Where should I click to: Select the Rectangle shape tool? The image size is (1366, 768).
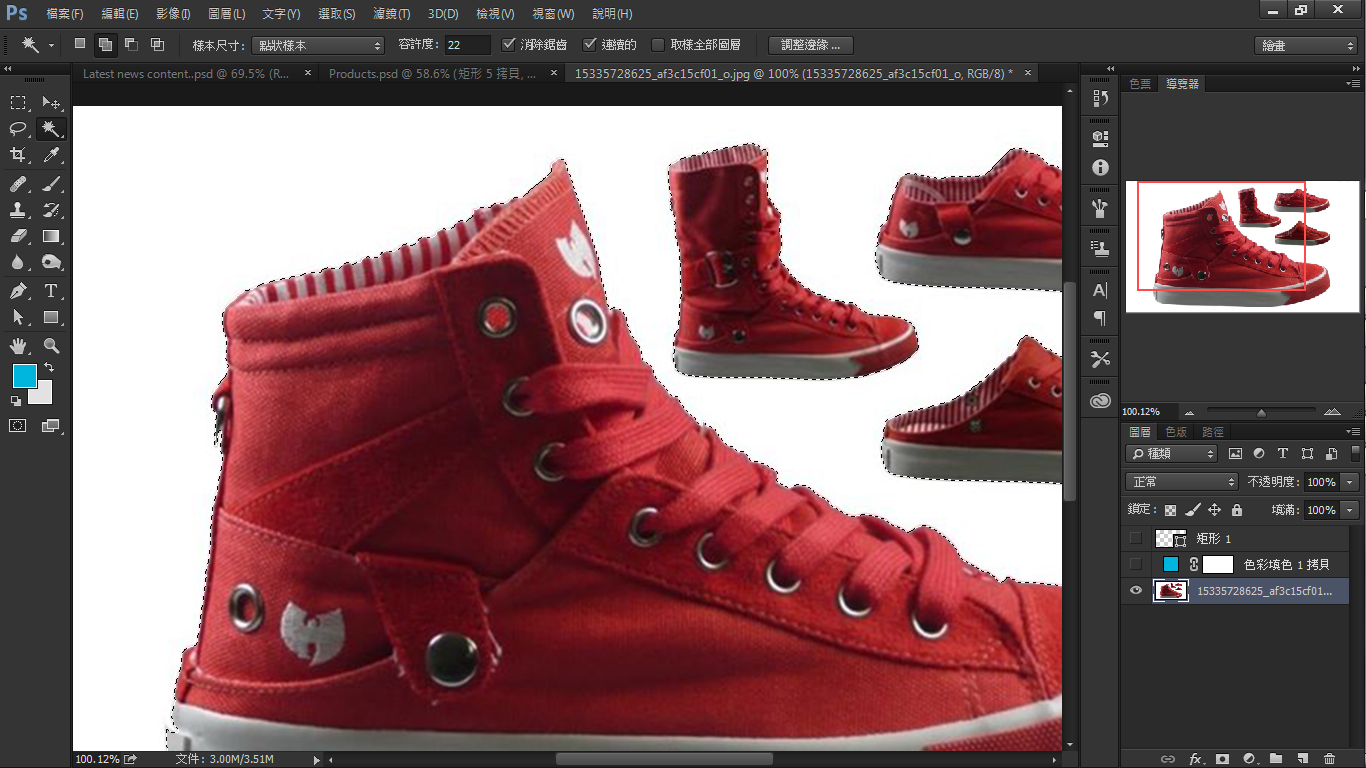click(x=51, y=317)
